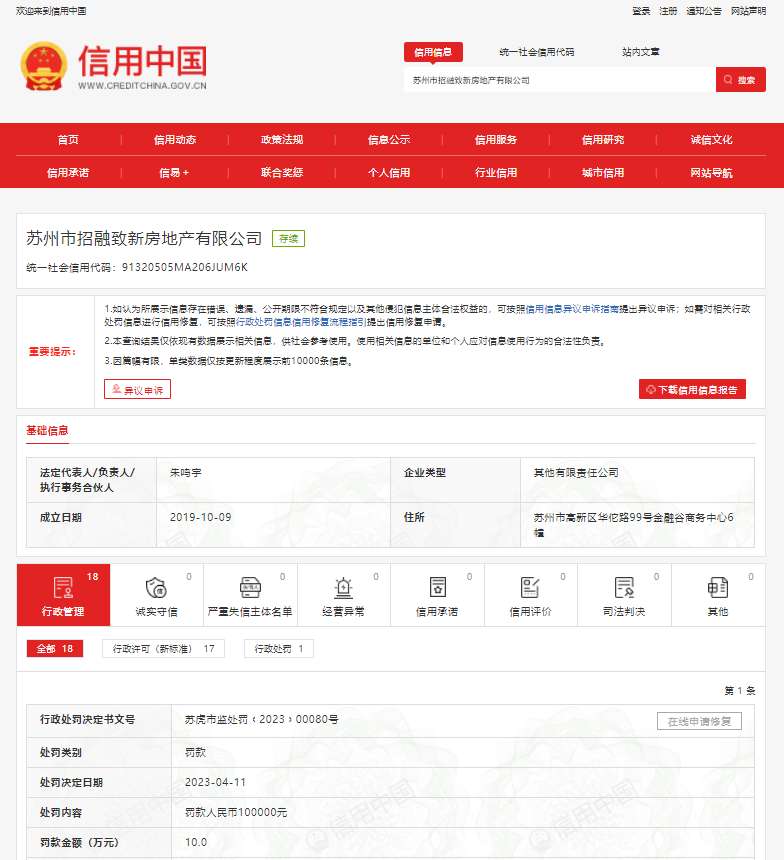784x860 pixels.
Task: Click the magnifier search button 搜索
Action: point(741,80)
